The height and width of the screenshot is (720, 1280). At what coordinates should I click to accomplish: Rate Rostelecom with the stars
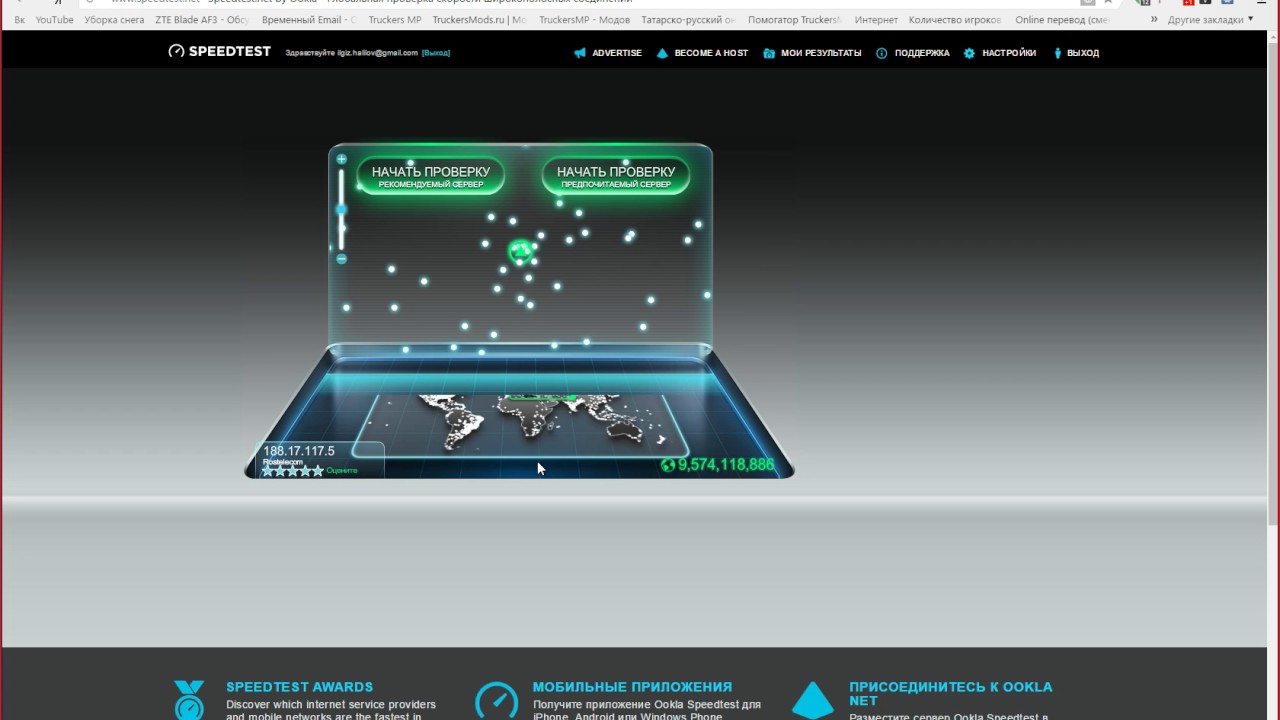point(293,471)
